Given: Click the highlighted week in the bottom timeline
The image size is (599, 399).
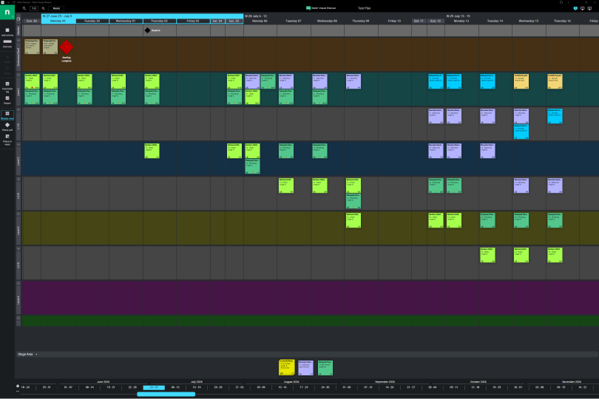Looking at the screenshot, I should (x=154, y=388).
